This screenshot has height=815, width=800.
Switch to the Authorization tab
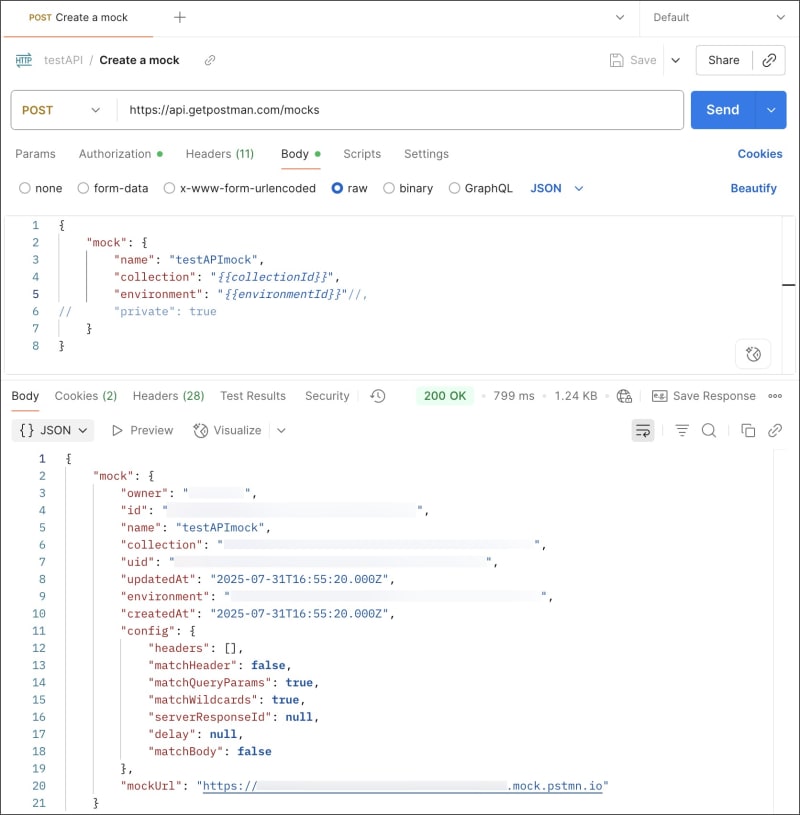pyautogui.click(x=121, y=154)
